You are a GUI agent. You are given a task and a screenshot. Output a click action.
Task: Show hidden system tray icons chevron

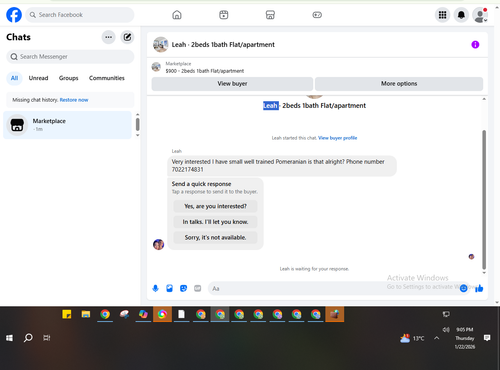tap(437, 338)
